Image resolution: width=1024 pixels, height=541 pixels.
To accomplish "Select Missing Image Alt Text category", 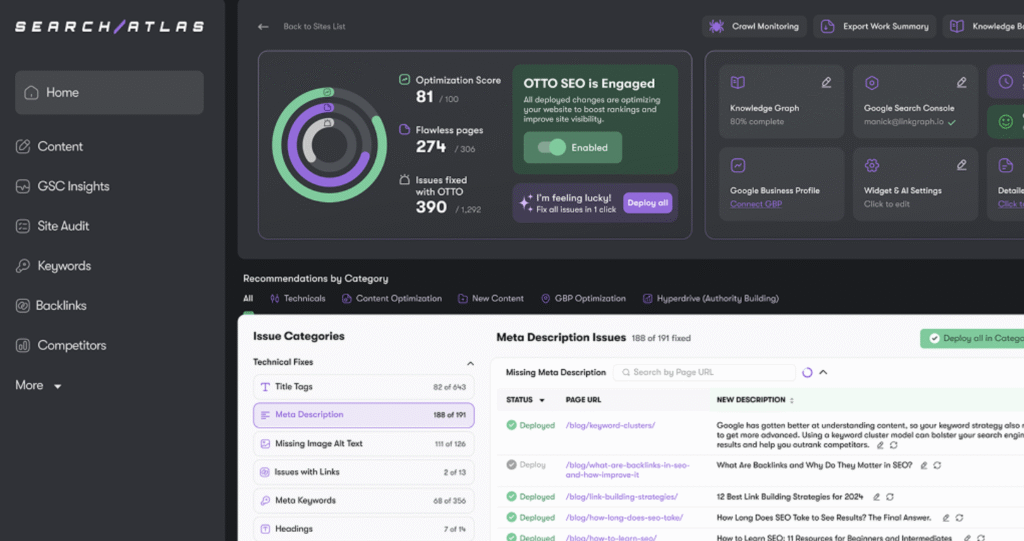I will (364, 444).
